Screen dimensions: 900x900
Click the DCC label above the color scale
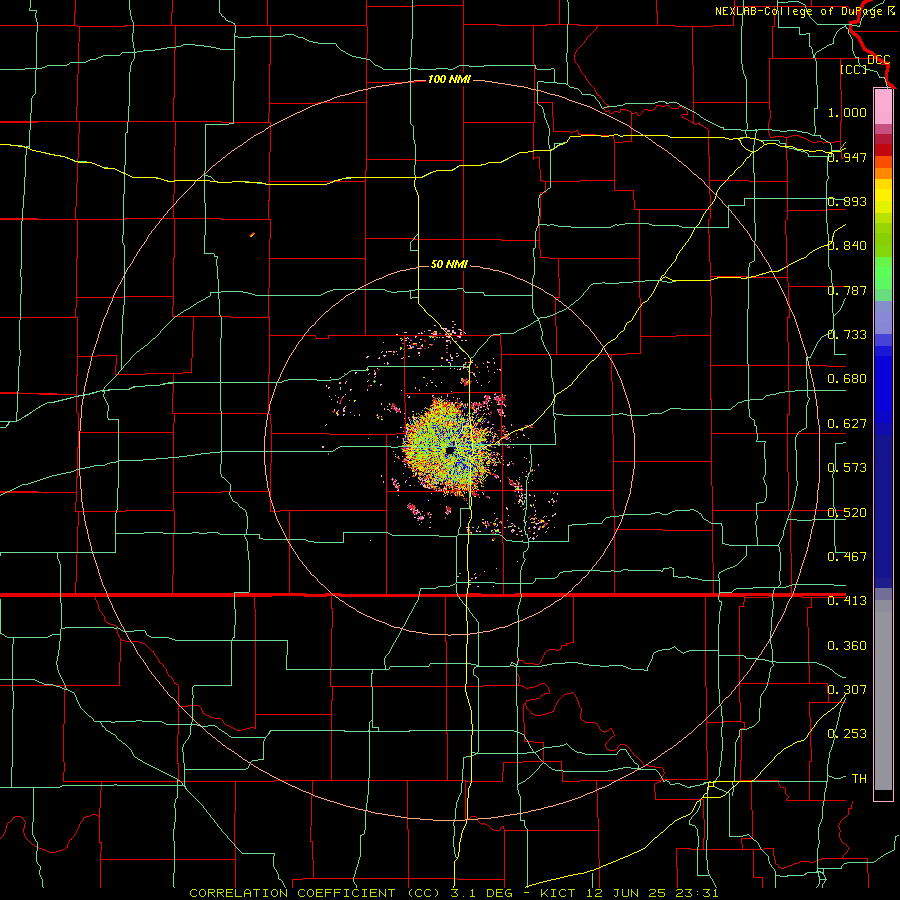(878, 60)
